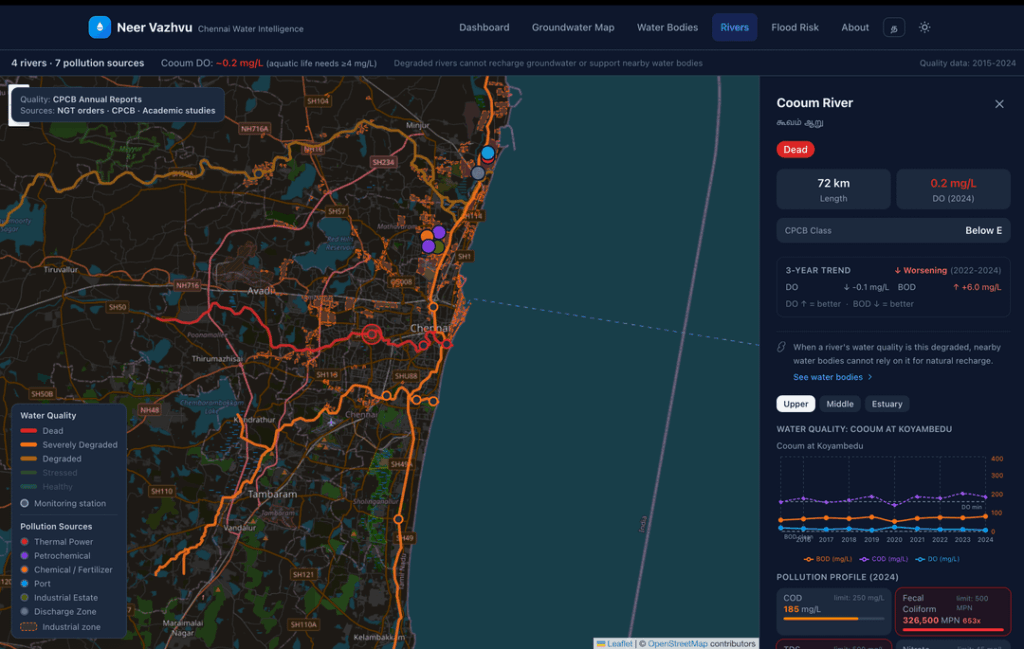Viewport: 1024px width, 649px height.
Task: Click the red pulsing monitoring station on the river
Action: (x=370, y=335)
